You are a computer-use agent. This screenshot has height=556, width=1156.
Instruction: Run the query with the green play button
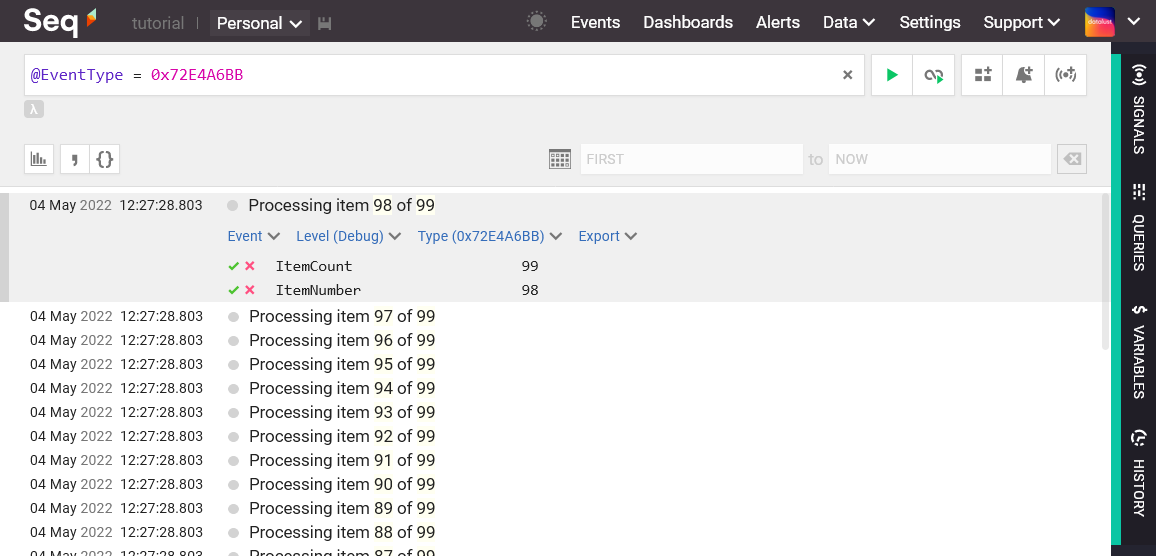pyautogui.click(x=892, y=74)
